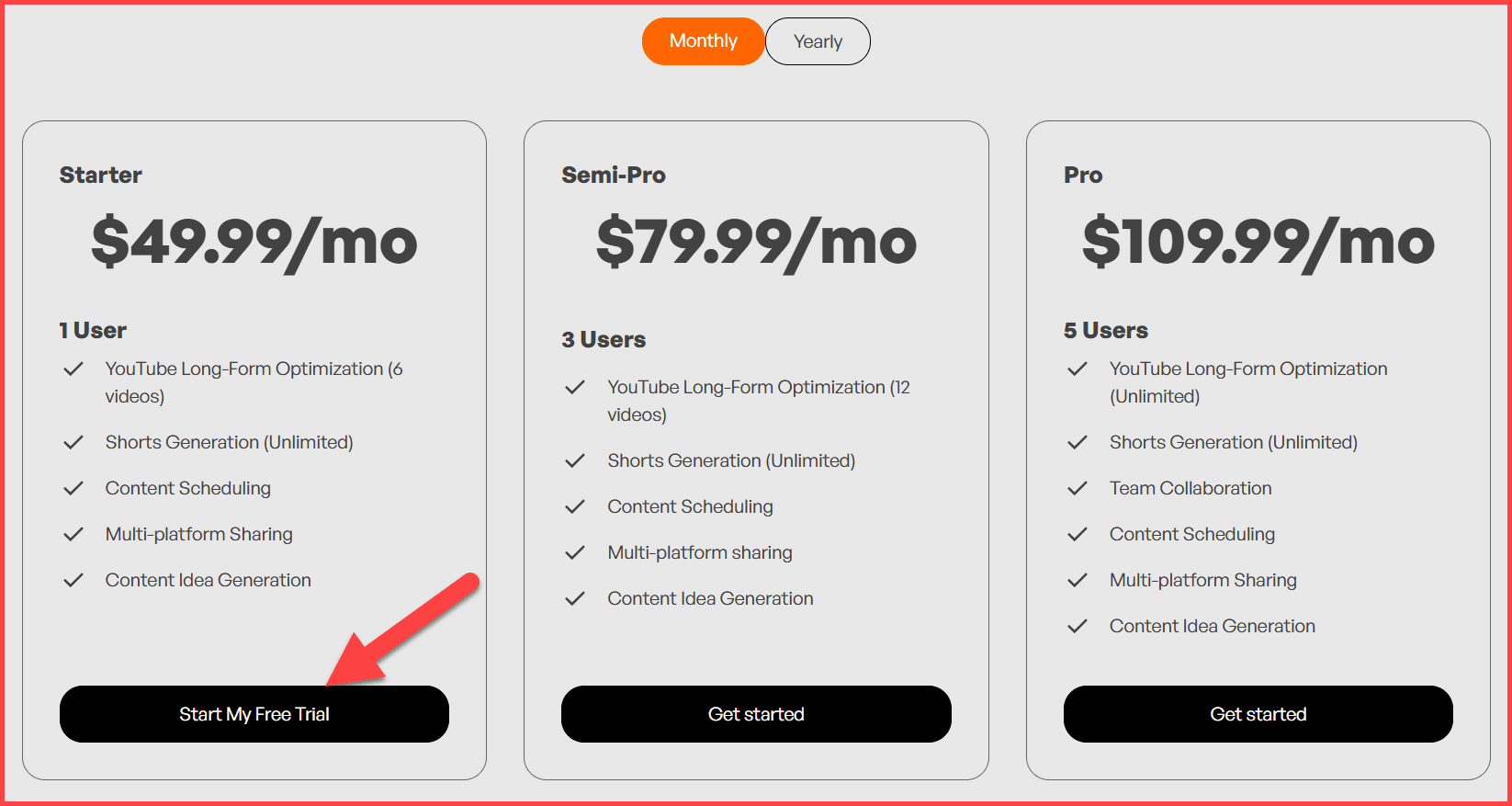Click Start My Free Trial button
The image size is (1512, 806).
[x=254, y=714]
